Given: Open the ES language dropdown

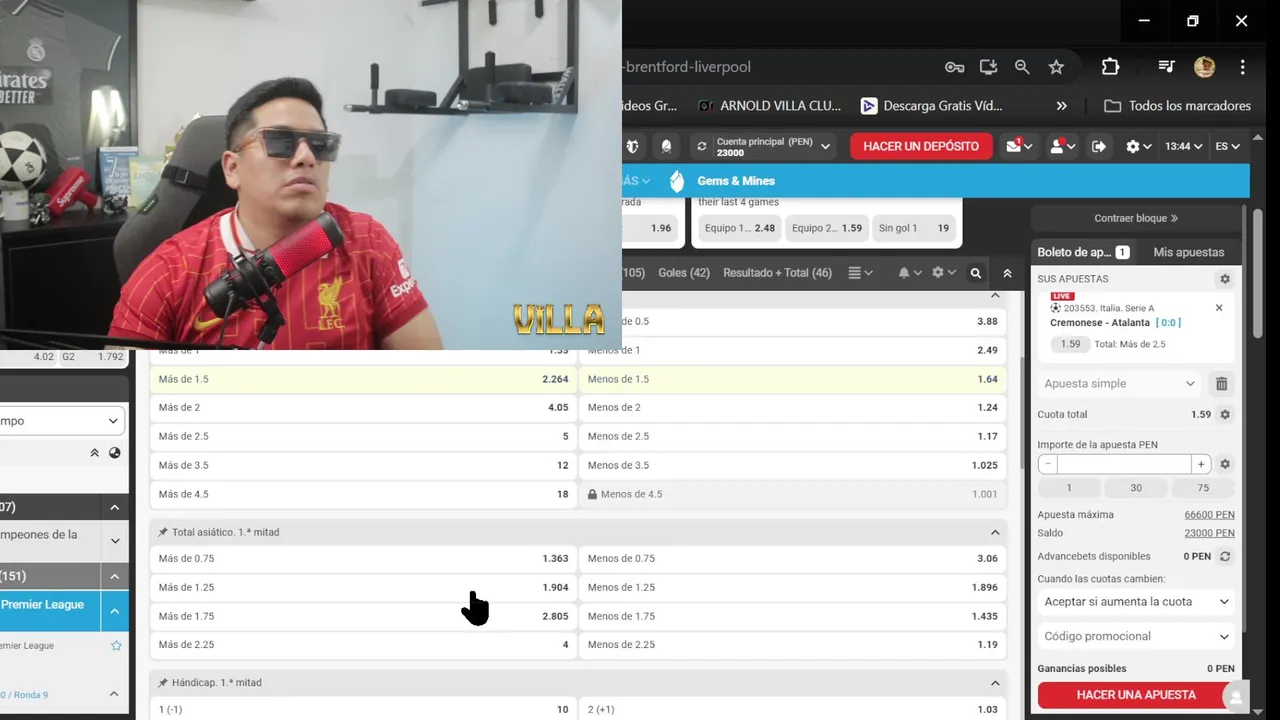Looking at the screenshot, I should [x=1227, y=146].
